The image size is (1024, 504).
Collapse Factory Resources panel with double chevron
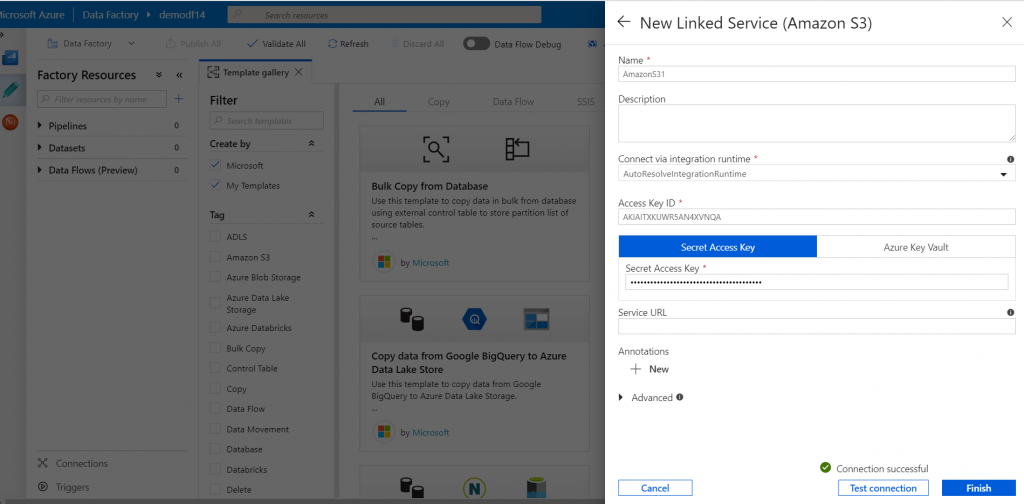pos(179,75)
